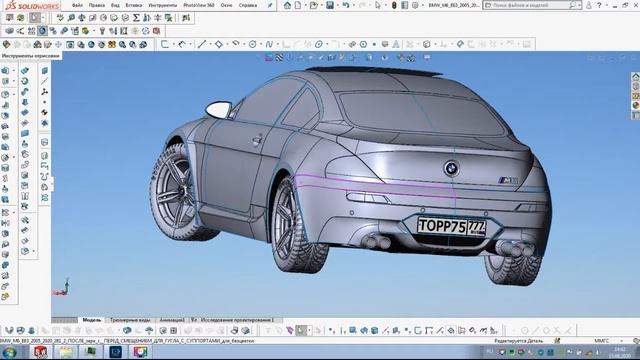Select the Circle sketch tool

pyautogui.click(x=253, y=44)
